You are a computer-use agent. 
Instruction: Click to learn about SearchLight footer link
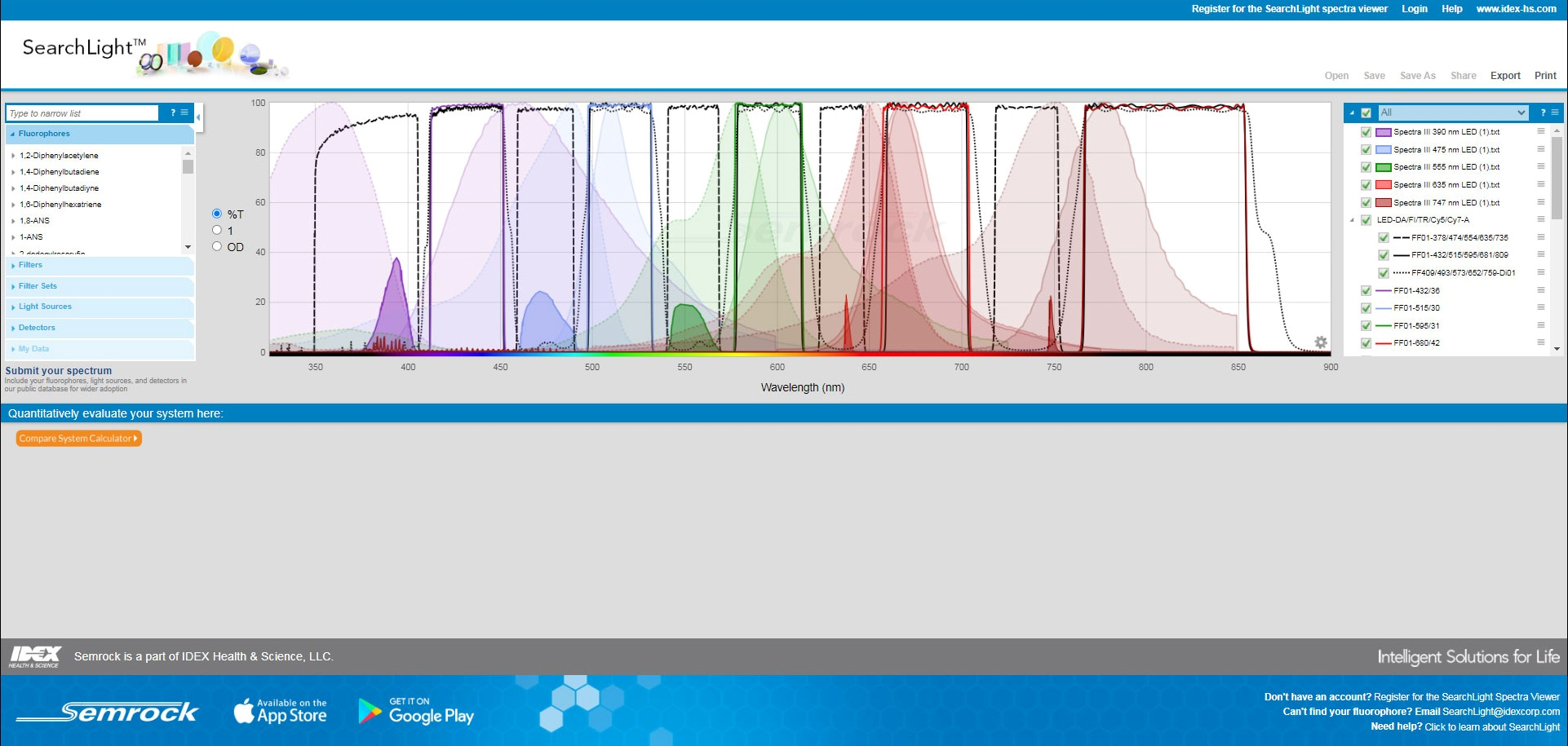[x=1492, y=727]
